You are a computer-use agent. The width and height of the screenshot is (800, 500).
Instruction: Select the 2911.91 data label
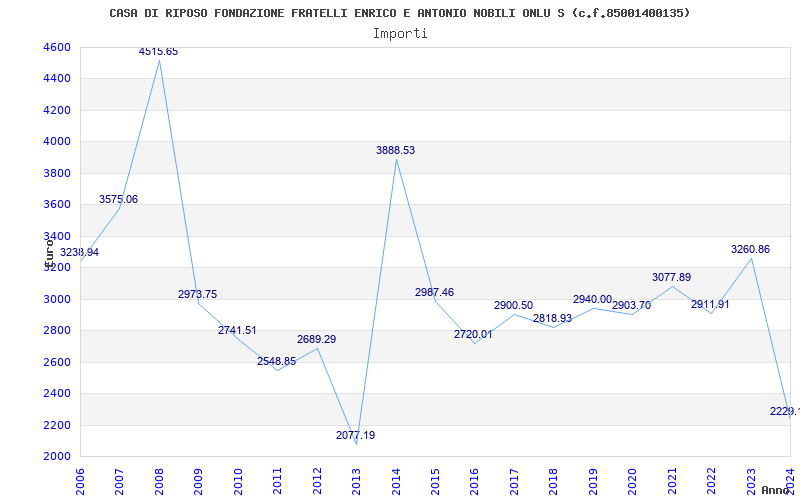[710, 305]
